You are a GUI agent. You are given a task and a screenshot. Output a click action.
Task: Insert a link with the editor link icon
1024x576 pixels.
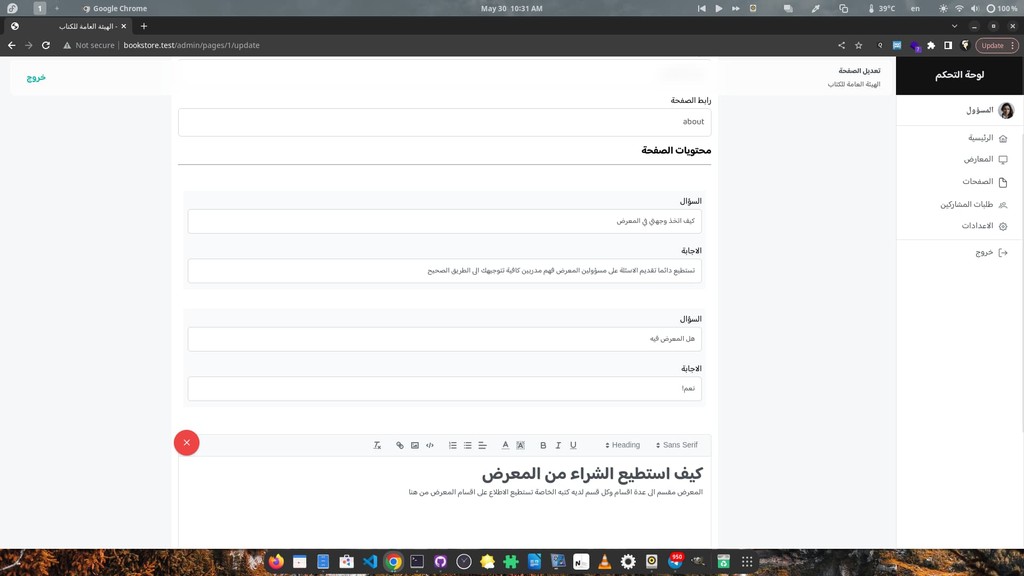click(x=400, y=445)
